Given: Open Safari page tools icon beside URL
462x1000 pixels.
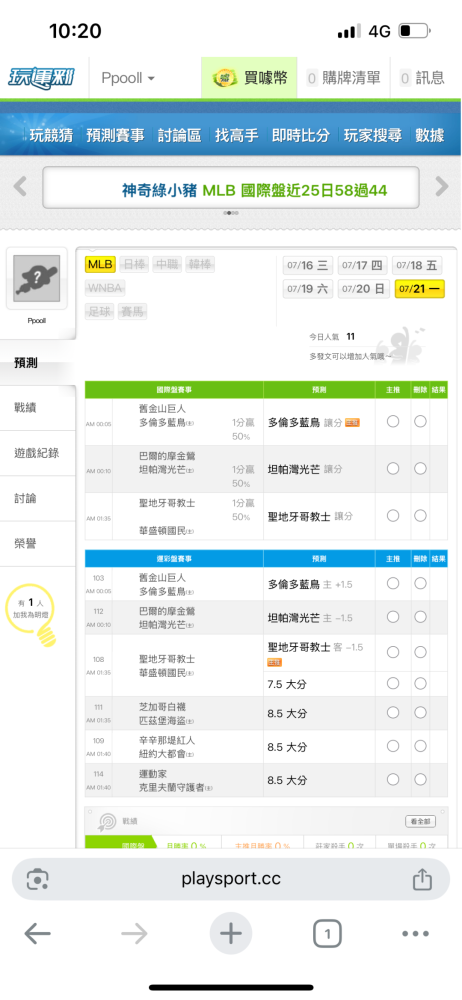Looking at the screenshot, I should 38,879.
